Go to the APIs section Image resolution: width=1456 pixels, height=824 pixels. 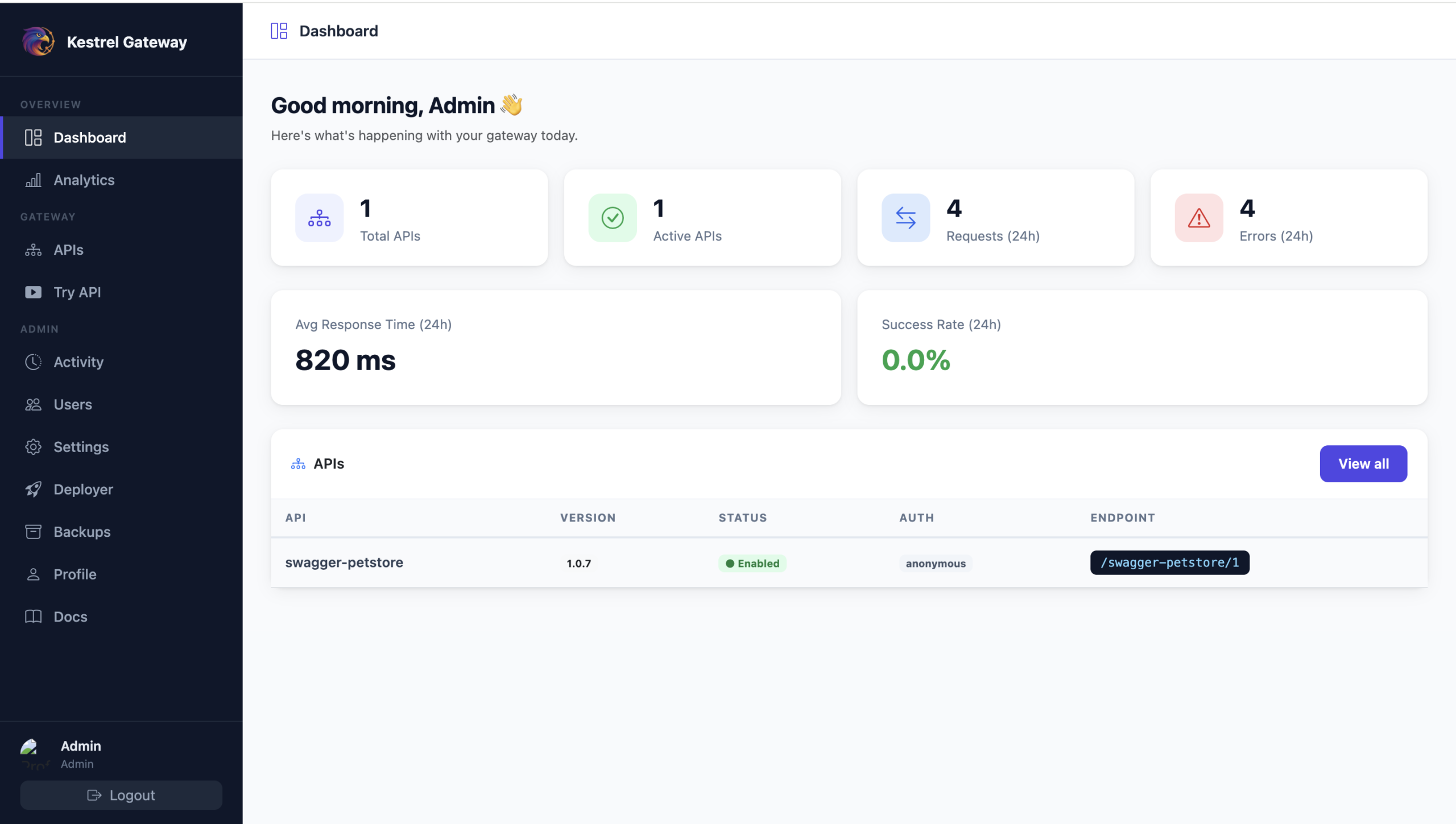(x=122, y=250)
